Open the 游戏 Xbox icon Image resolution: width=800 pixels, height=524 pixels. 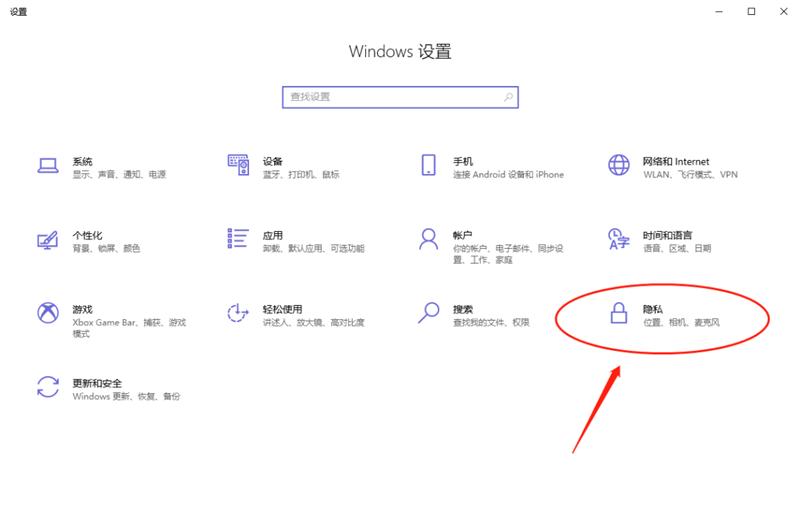click(48, 312)
